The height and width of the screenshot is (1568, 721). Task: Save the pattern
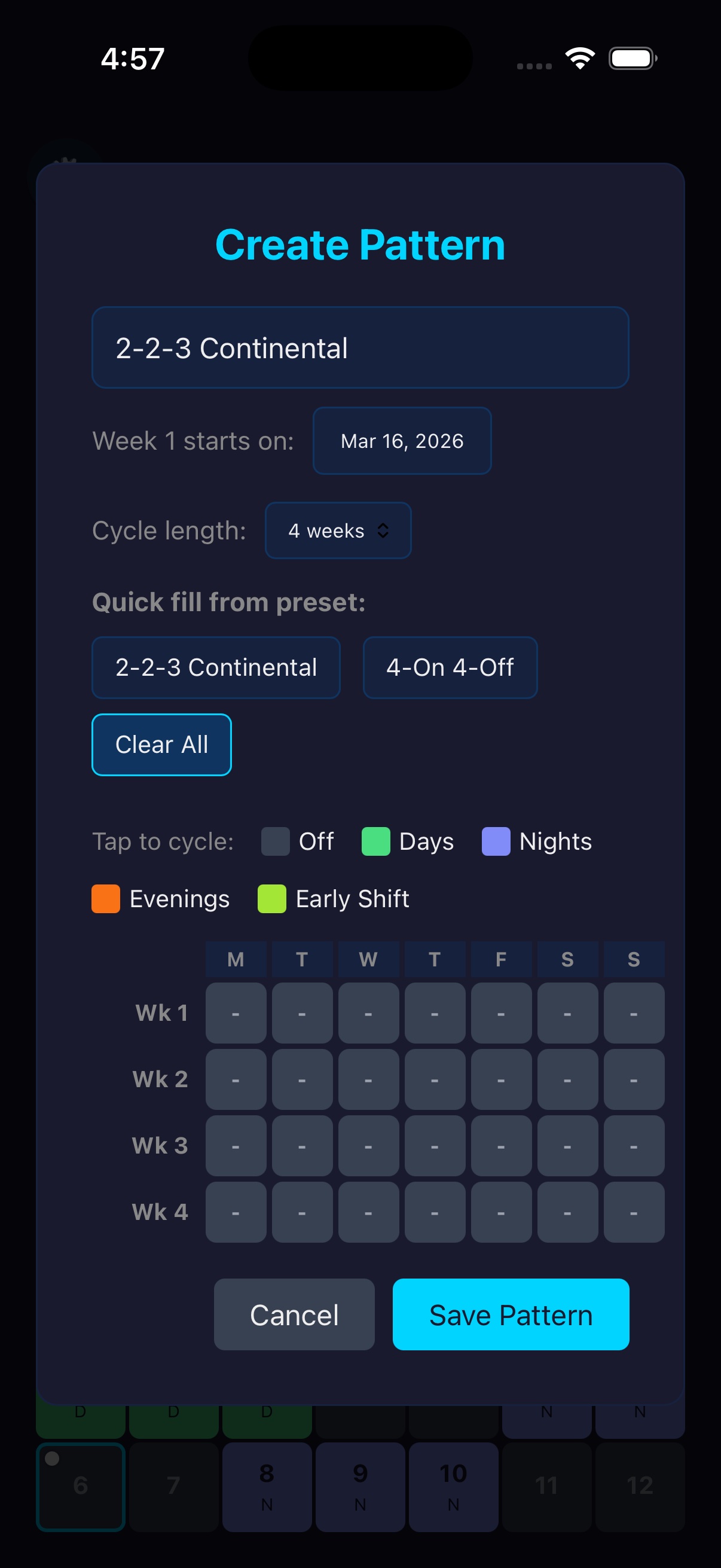coord(511,1314)
